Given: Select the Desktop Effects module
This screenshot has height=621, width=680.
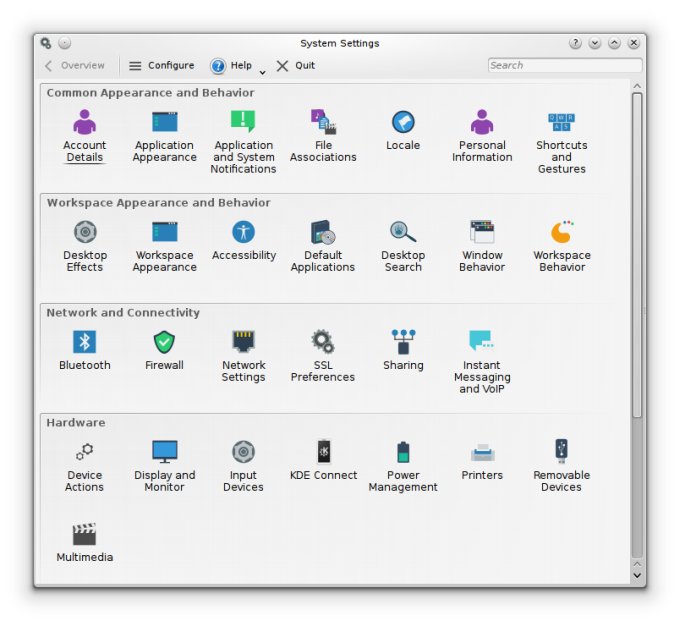Looking at the screenshot, I should click(85, 233).
